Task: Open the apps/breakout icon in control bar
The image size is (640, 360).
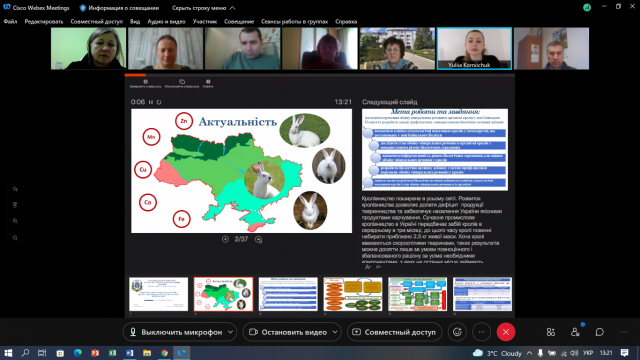Action: coord(551,332)
